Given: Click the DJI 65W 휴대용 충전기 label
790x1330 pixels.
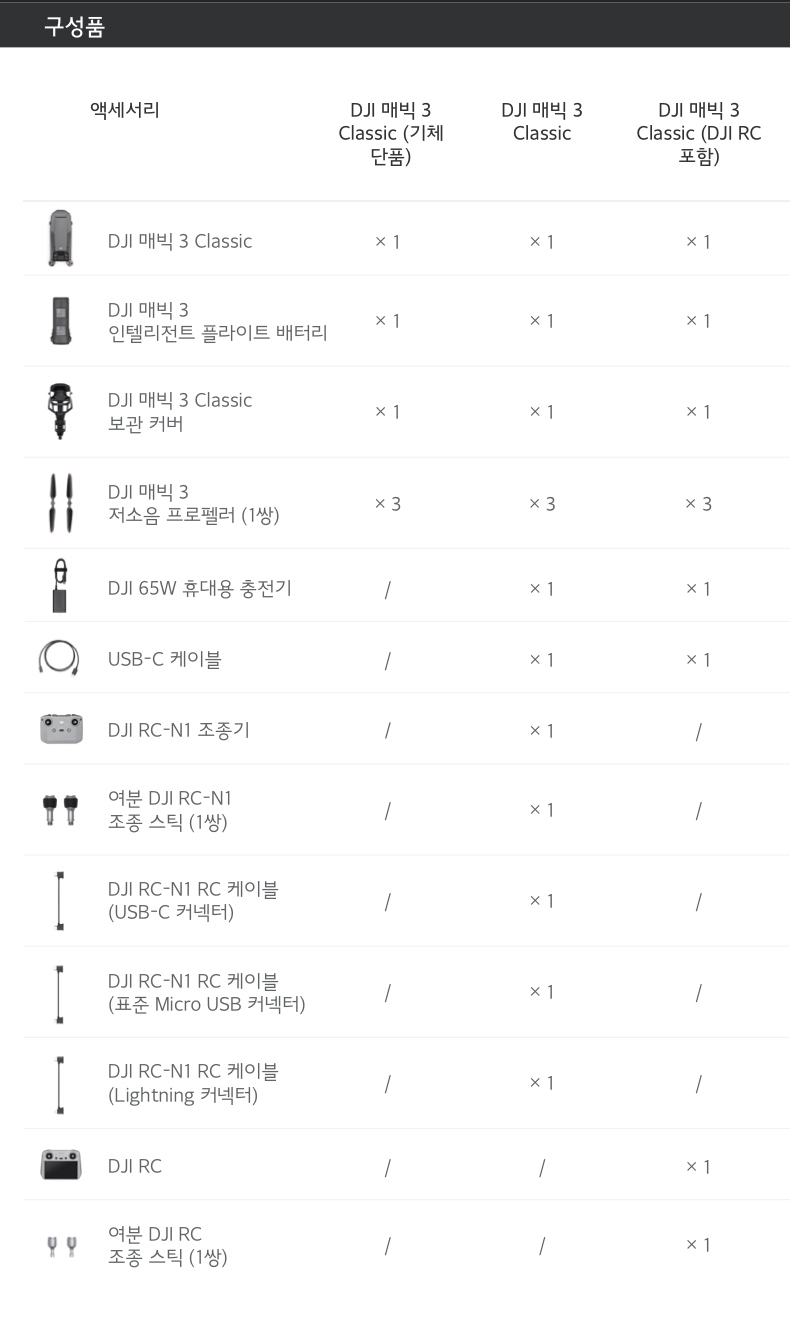Looking at the screenshot, I should click(x=199, y=588).
